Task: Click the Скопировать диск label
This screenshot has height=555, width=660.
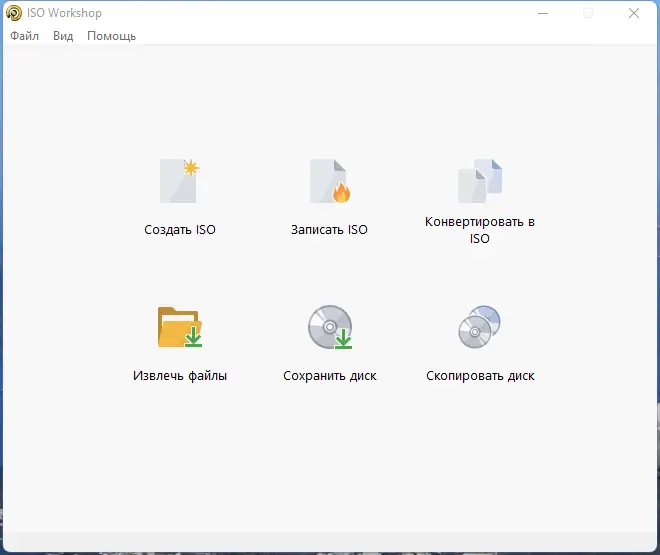Action: [480, 376]
